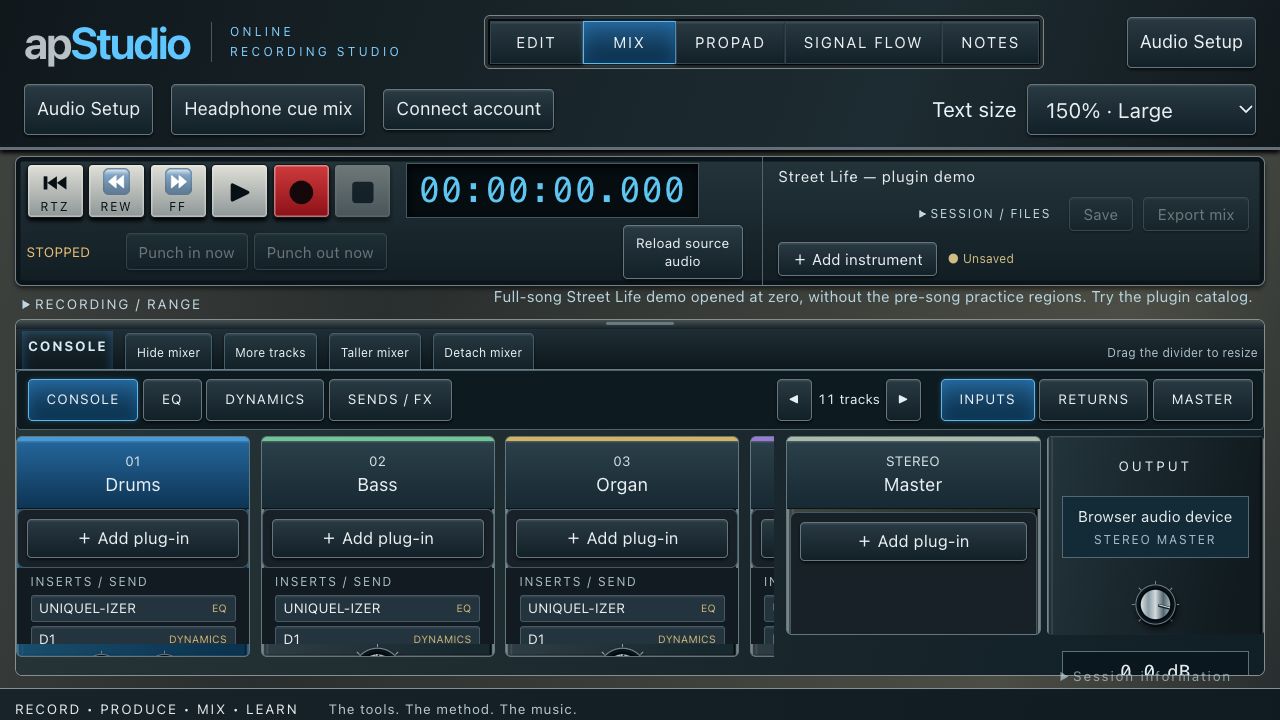Click Connect account
Viewport: 1280px width, 720px height.
pos(468,109)
